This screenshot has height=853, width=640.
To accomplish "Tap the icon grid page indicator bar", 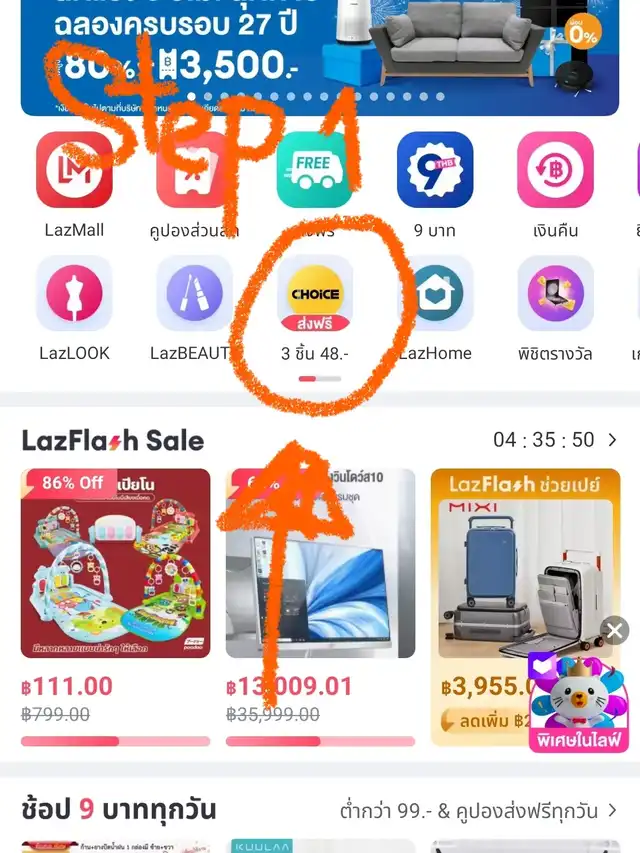I will (320, 379).
